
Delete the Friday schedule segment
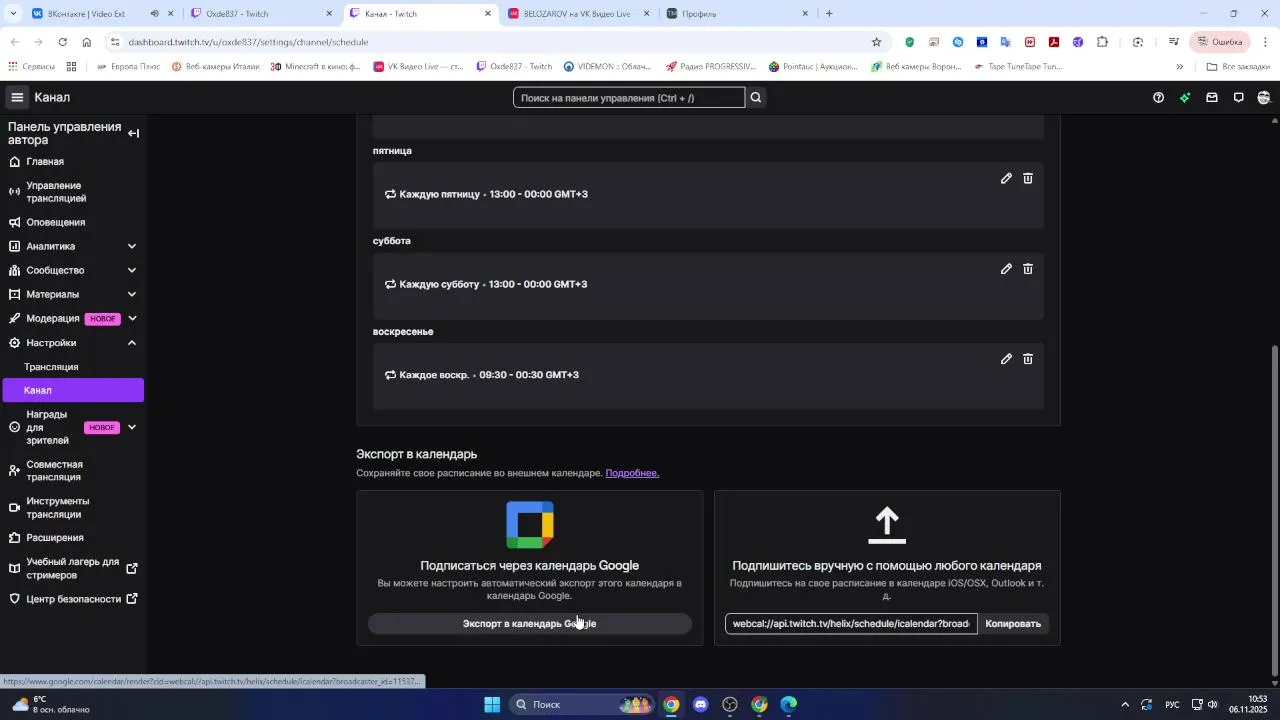[x=1028, y=178]
